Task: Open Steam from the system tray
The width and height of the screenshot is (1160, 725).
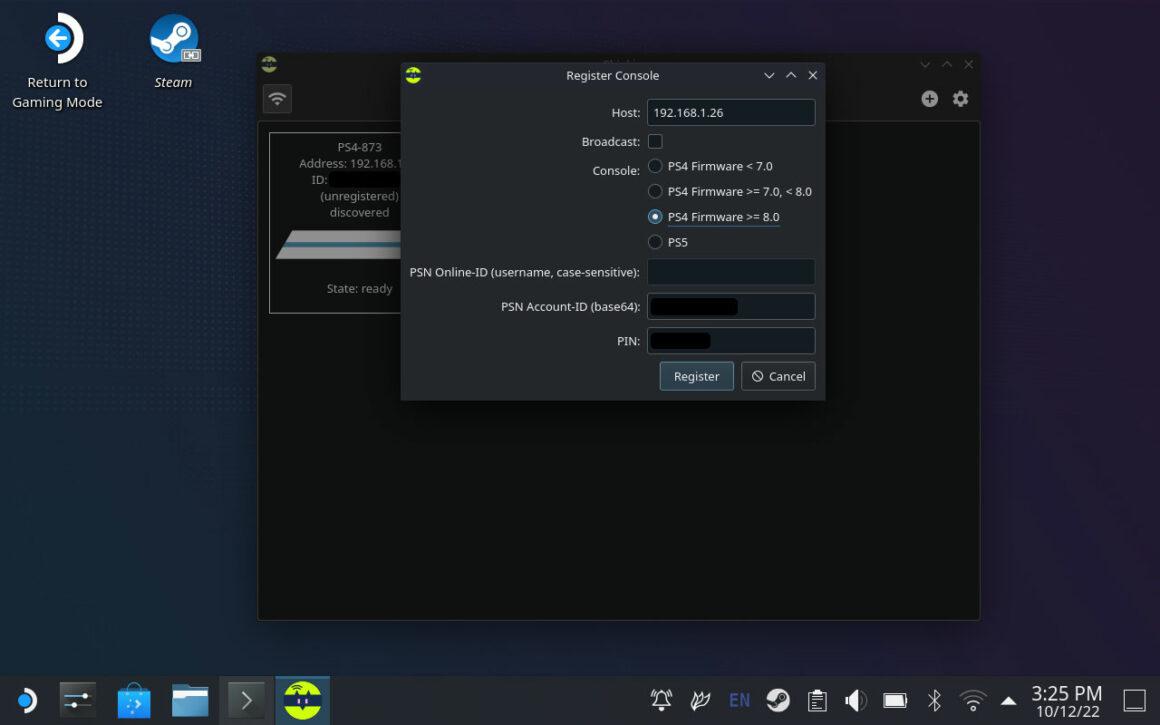Action: (x=778, y=700)
